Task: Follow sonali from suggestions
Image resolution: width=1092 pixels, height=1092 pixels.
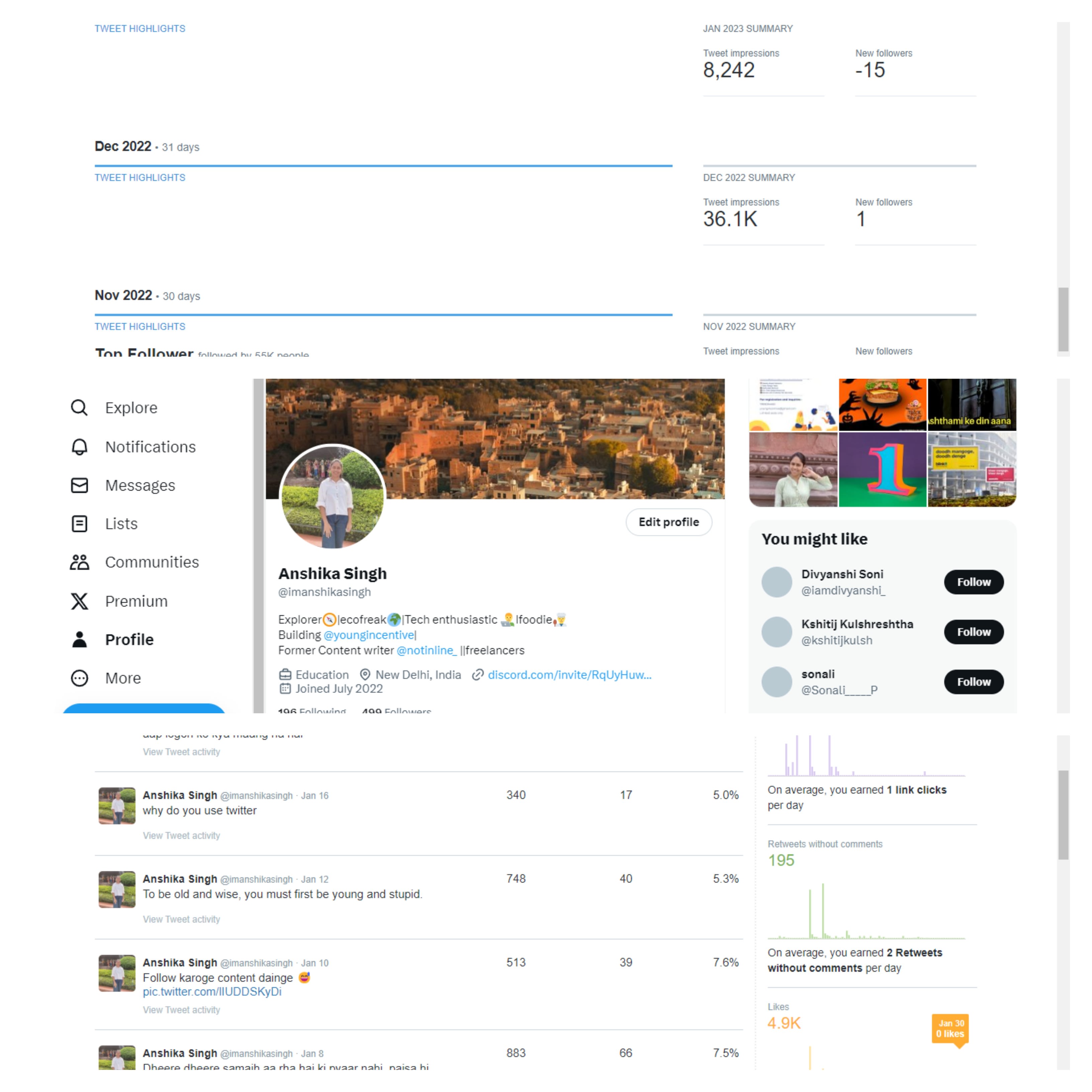Action: click(973, 681)
